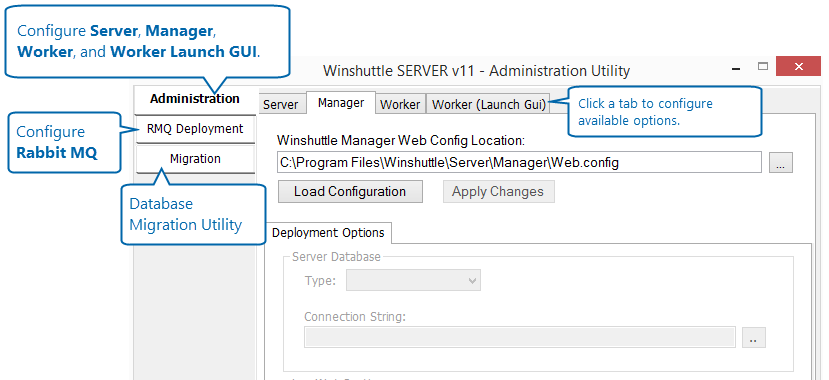Image resolution: width=829 pixels, height=380 pixels.
Task: Click the Server Database group label
Action: pyautogui.click(x=336, y=257)
